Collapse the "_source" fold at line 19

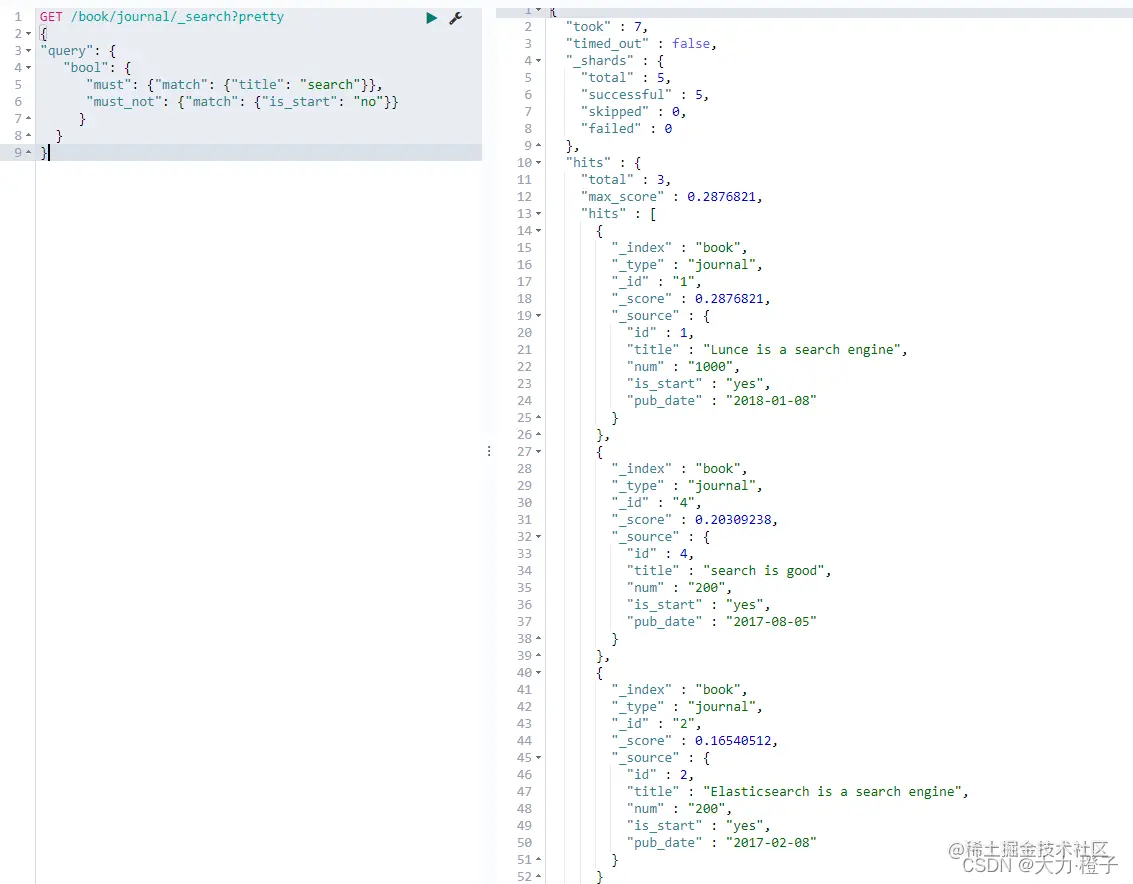(x=538, y=316)
